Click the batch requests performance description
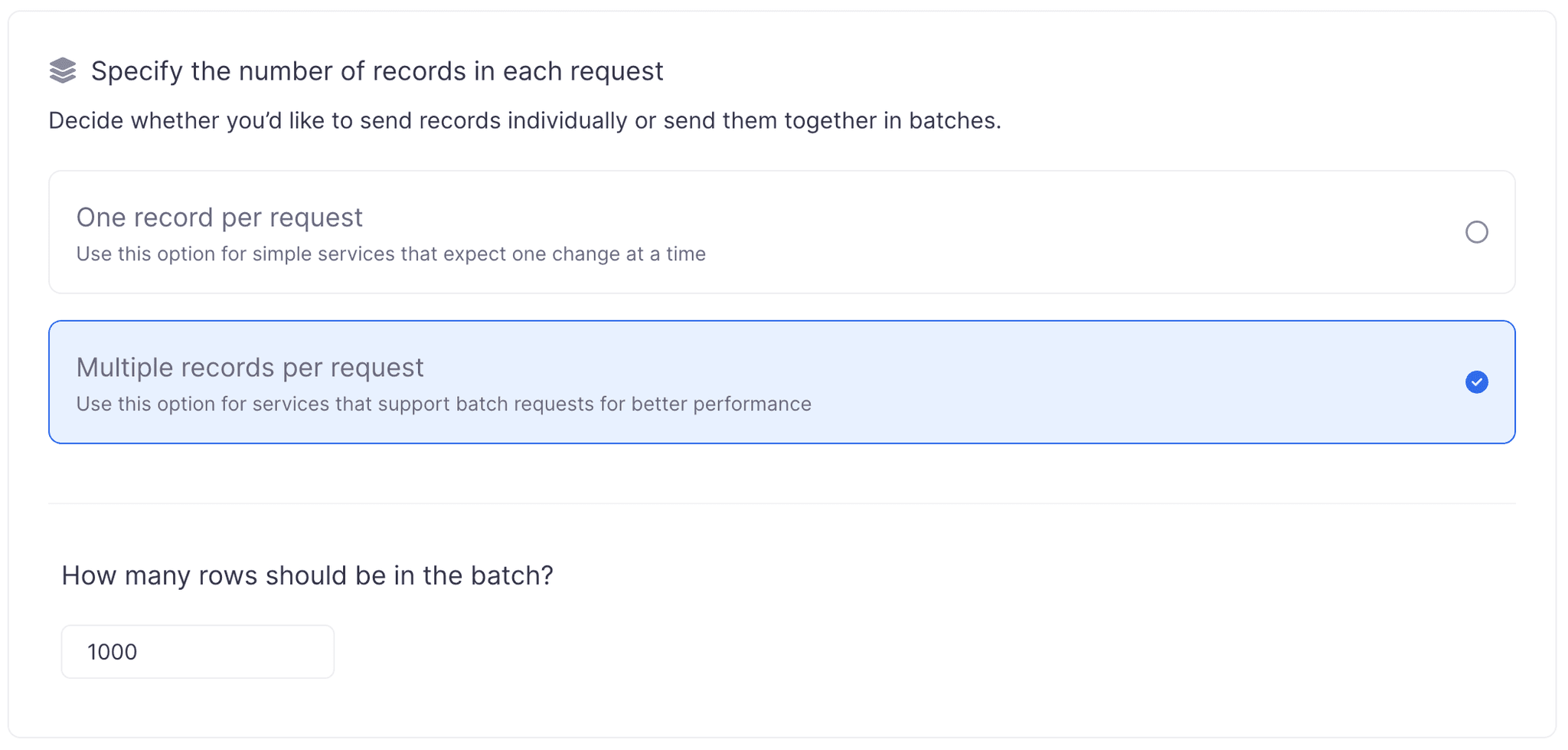 [443, 404]
